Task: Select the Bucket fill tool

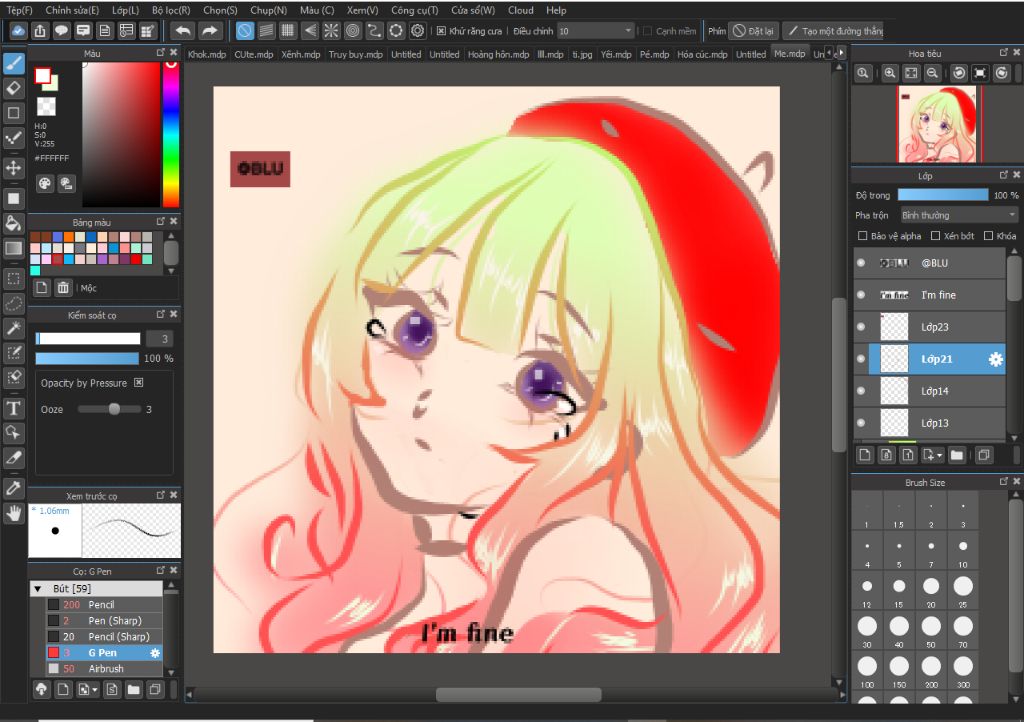Action: [x=14, y=222]
